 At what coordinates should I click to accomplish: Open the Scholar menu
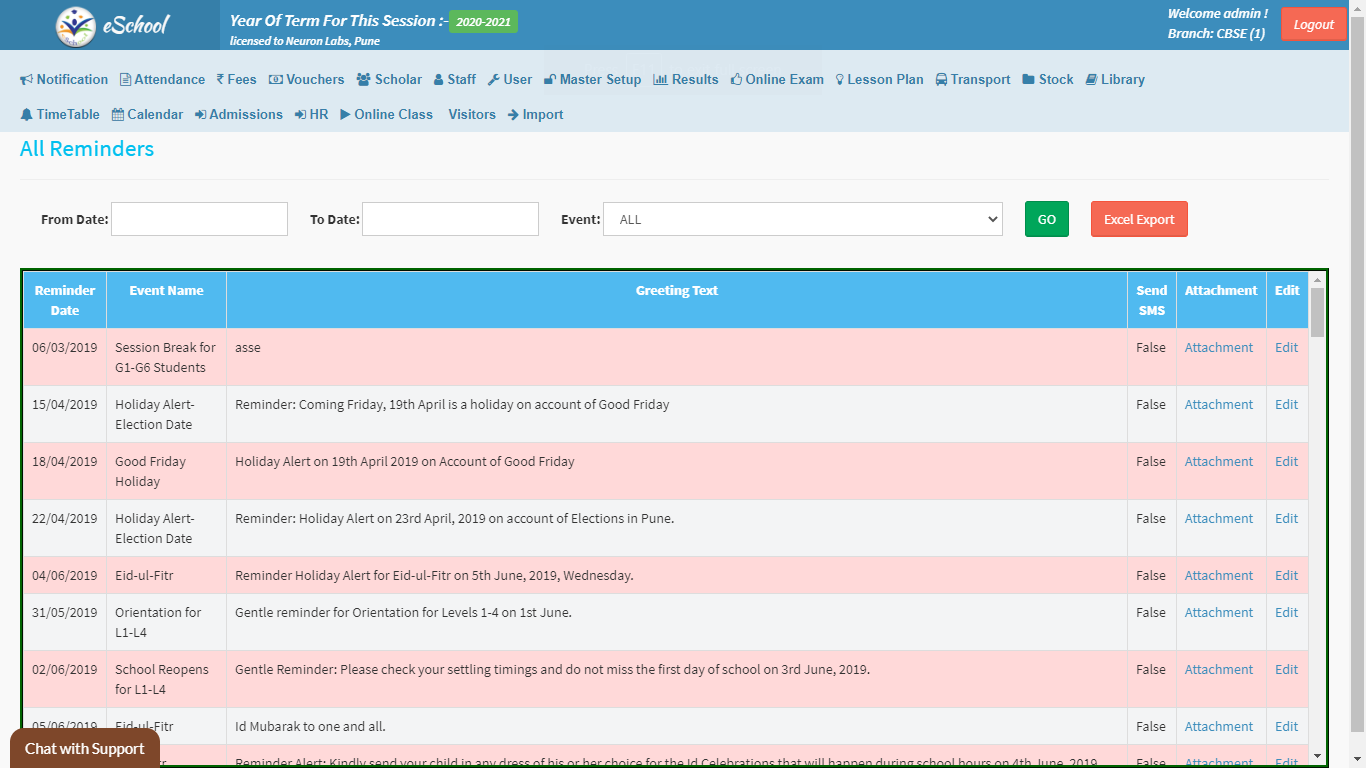pos(389,80)
